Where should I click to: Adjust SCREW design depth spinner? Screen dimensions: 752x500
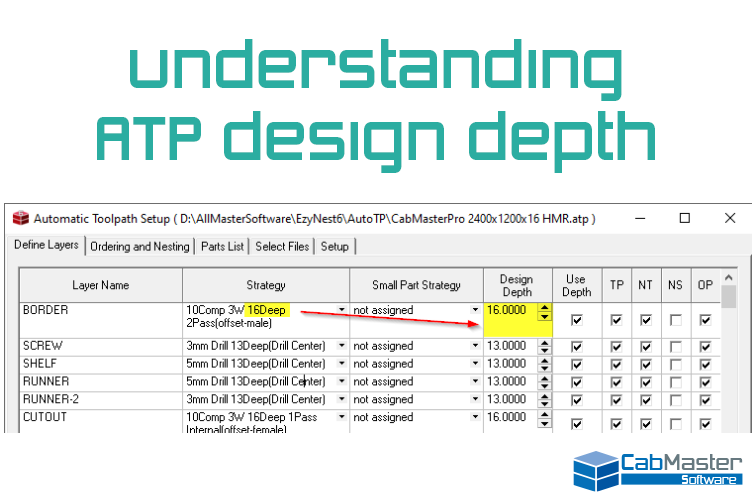pyautogui.click(x=544, y=347)
